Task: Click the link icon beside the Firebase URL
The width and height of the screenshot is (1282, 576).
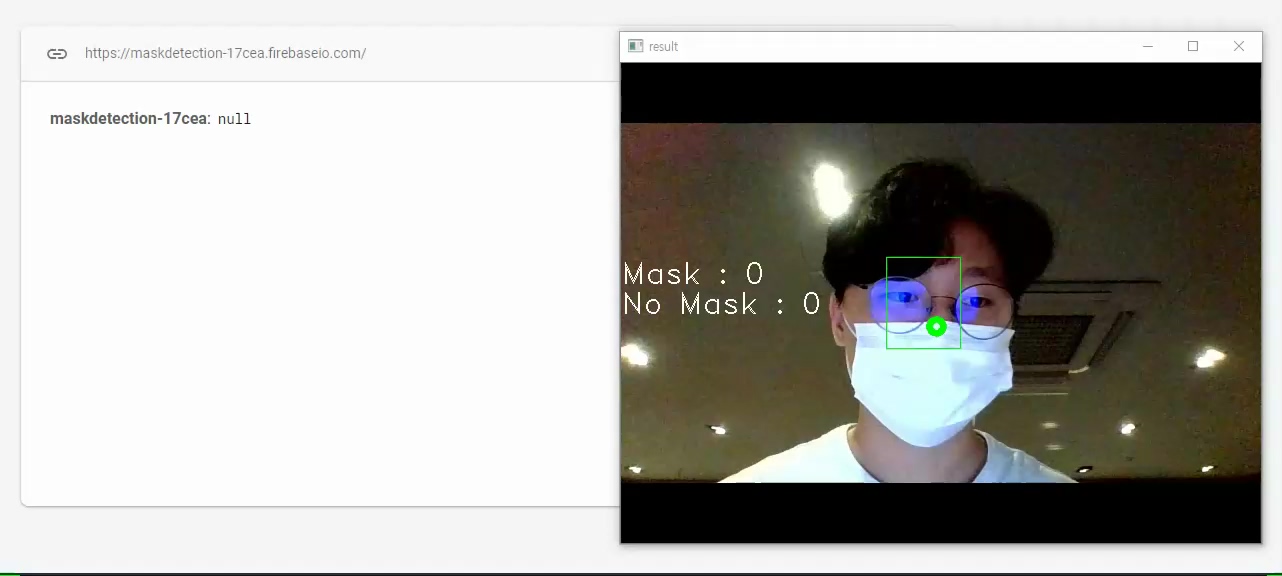Action: 57,54
